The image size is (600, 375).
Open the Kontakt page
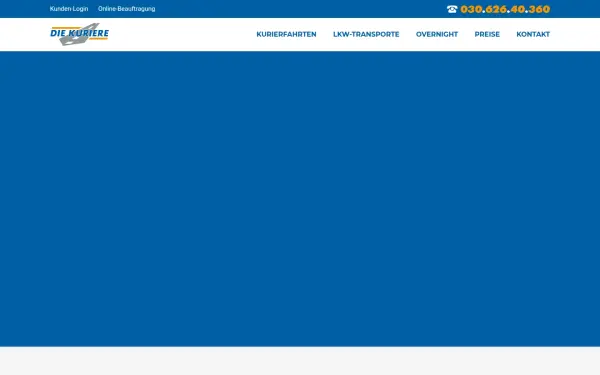pos(533,34)
